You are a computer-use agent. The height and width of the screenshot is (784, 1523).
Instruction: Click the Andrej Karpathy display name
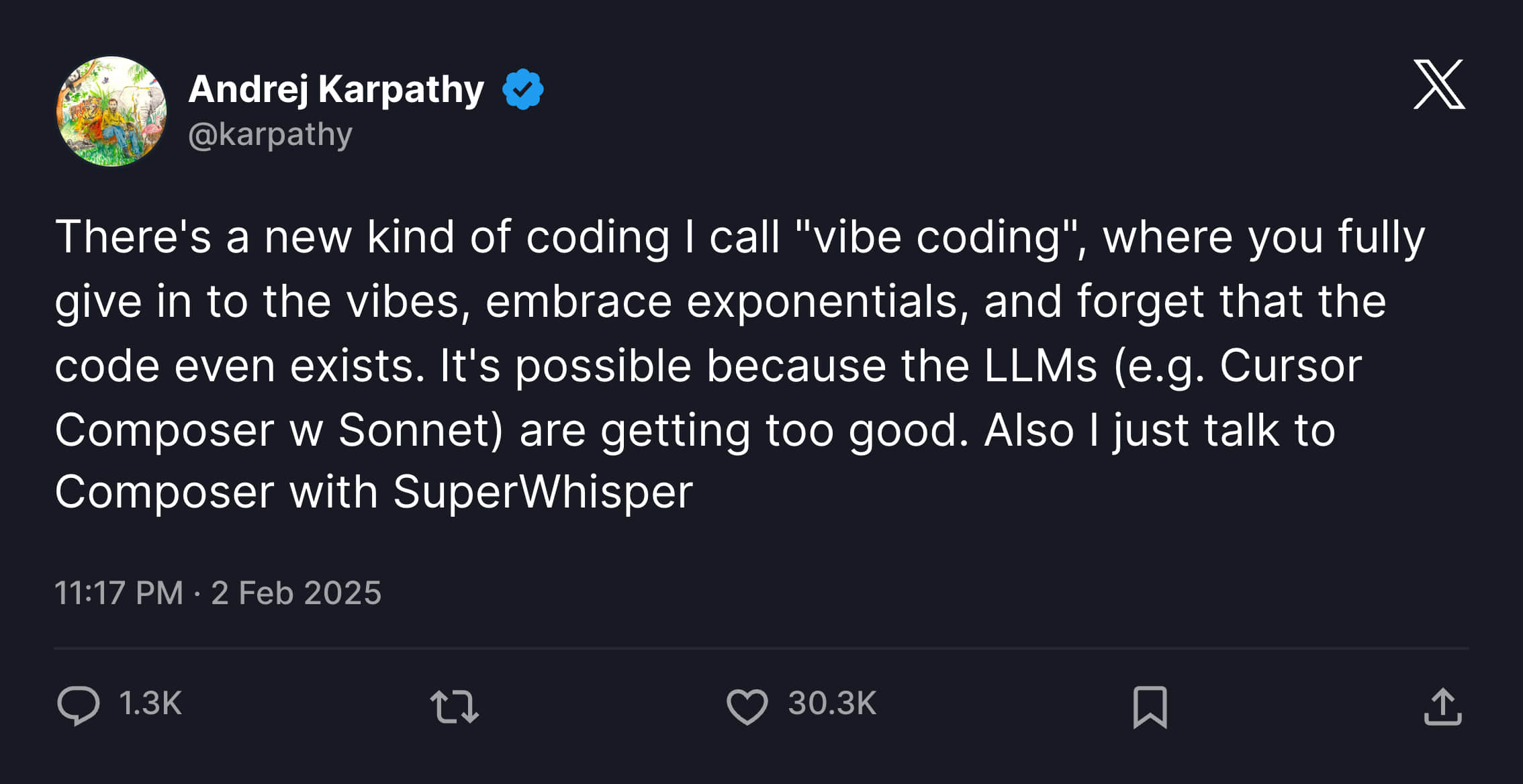point(334,87)
